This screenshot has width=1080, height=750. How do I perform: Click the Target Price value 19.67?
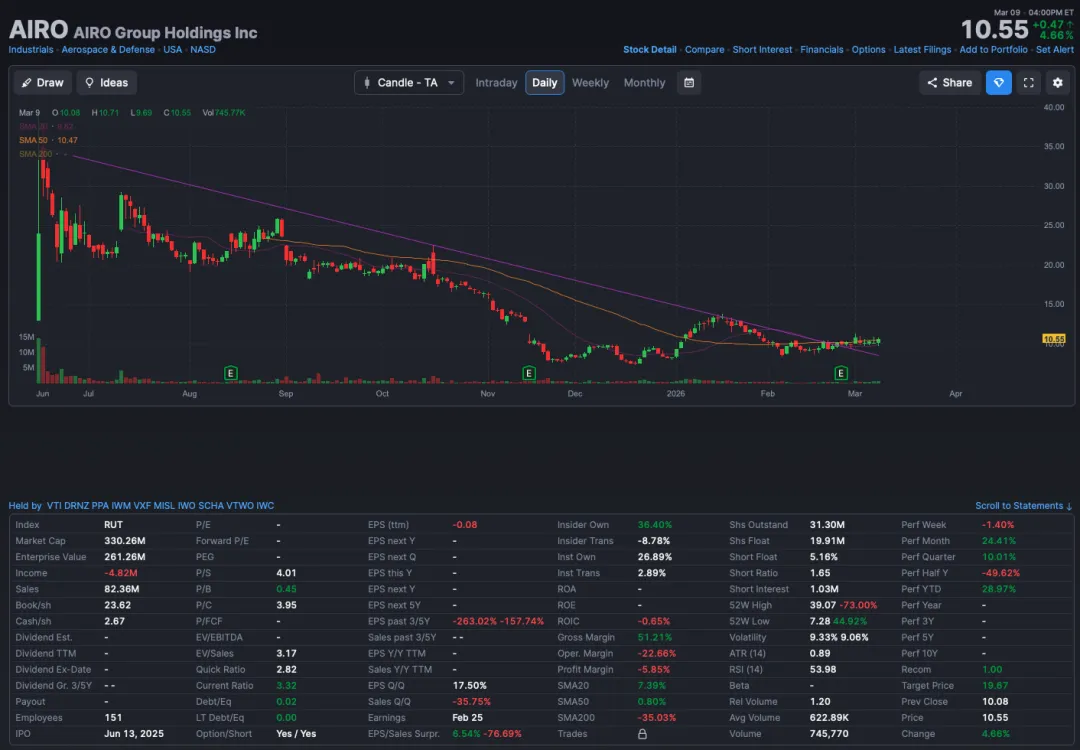click(x=995, y=686)
